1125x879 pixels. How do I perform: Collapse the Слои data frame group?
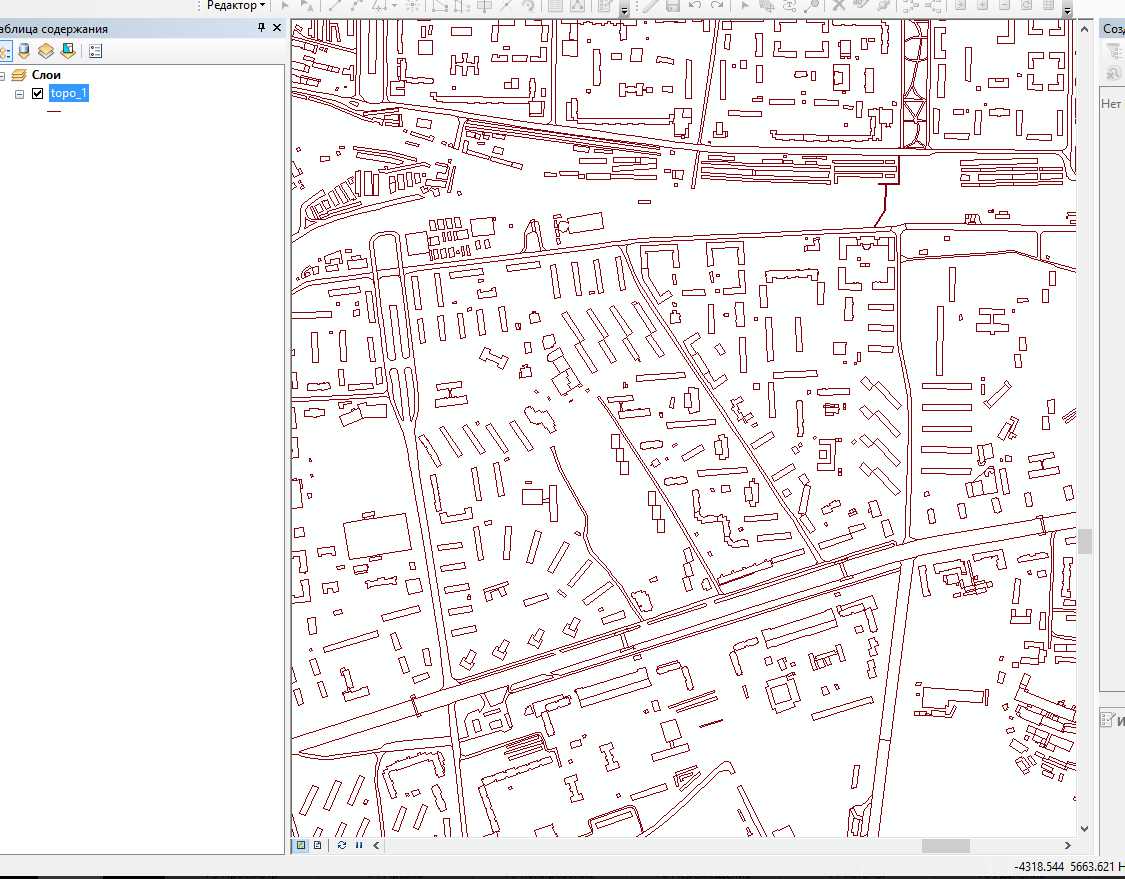coord(3,76)
